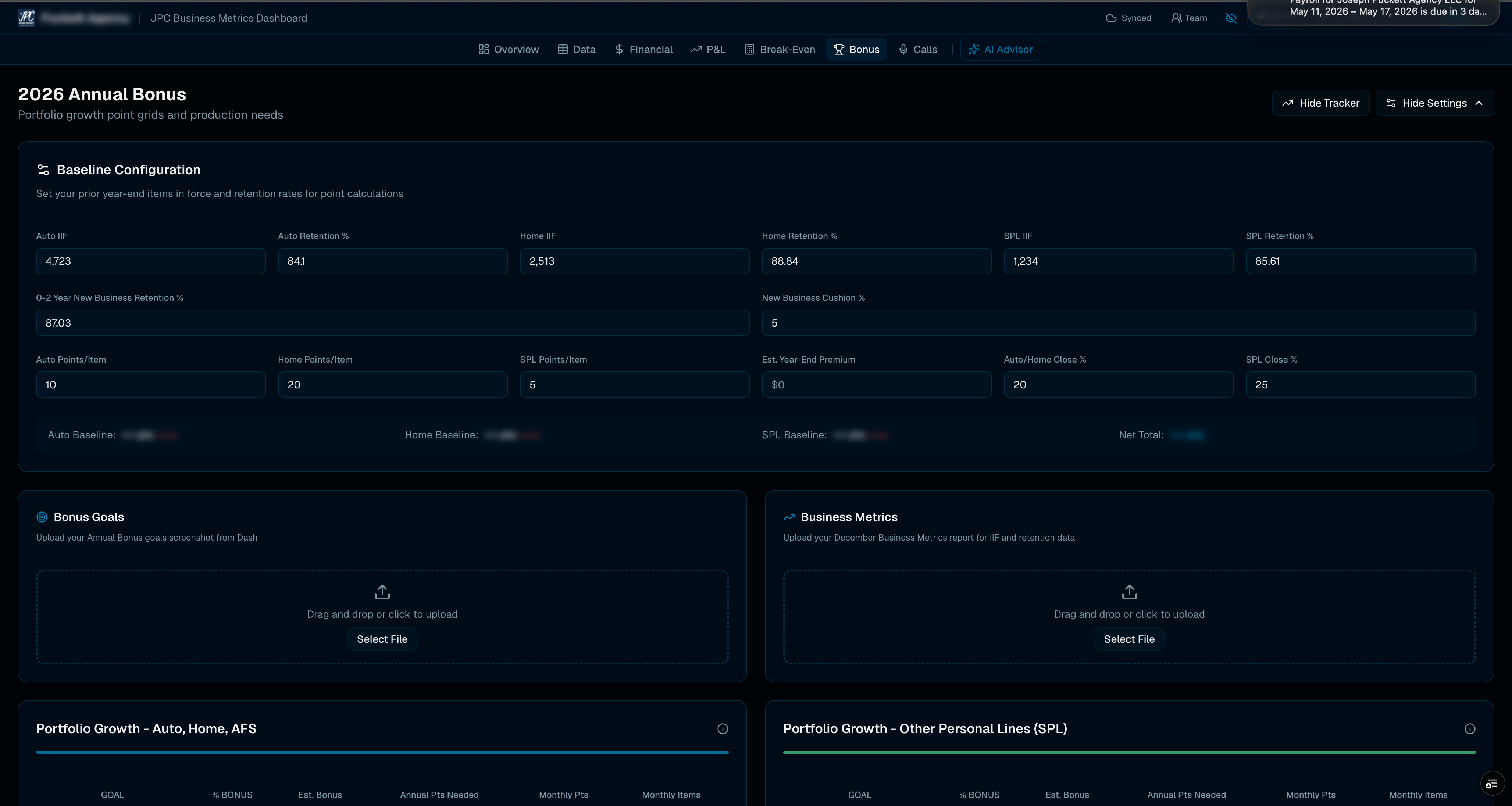Click the Net Total label
Viewport: 1512px width, 806px height.
(x=1141, y=435)
